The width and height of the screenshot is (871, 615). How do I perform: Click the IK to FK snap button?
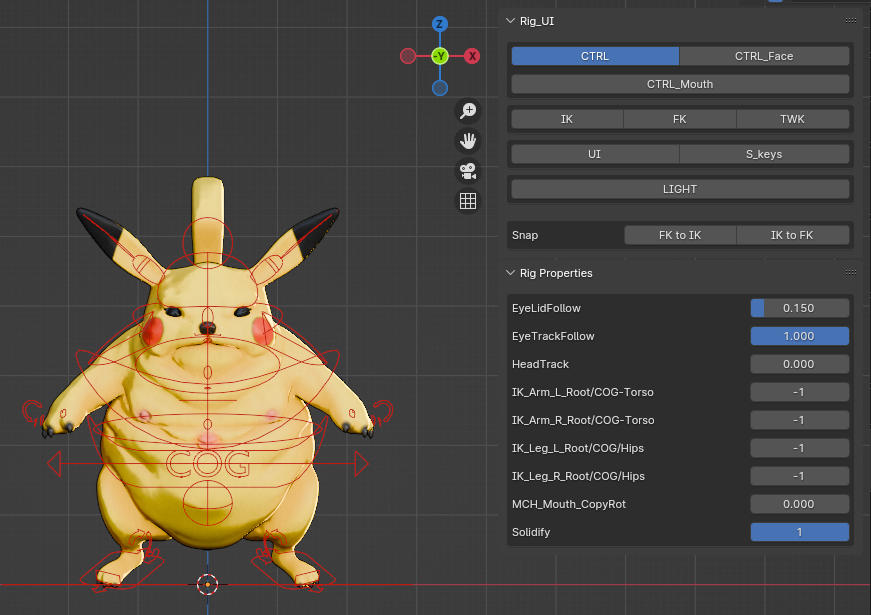click(x=792, y=235)
